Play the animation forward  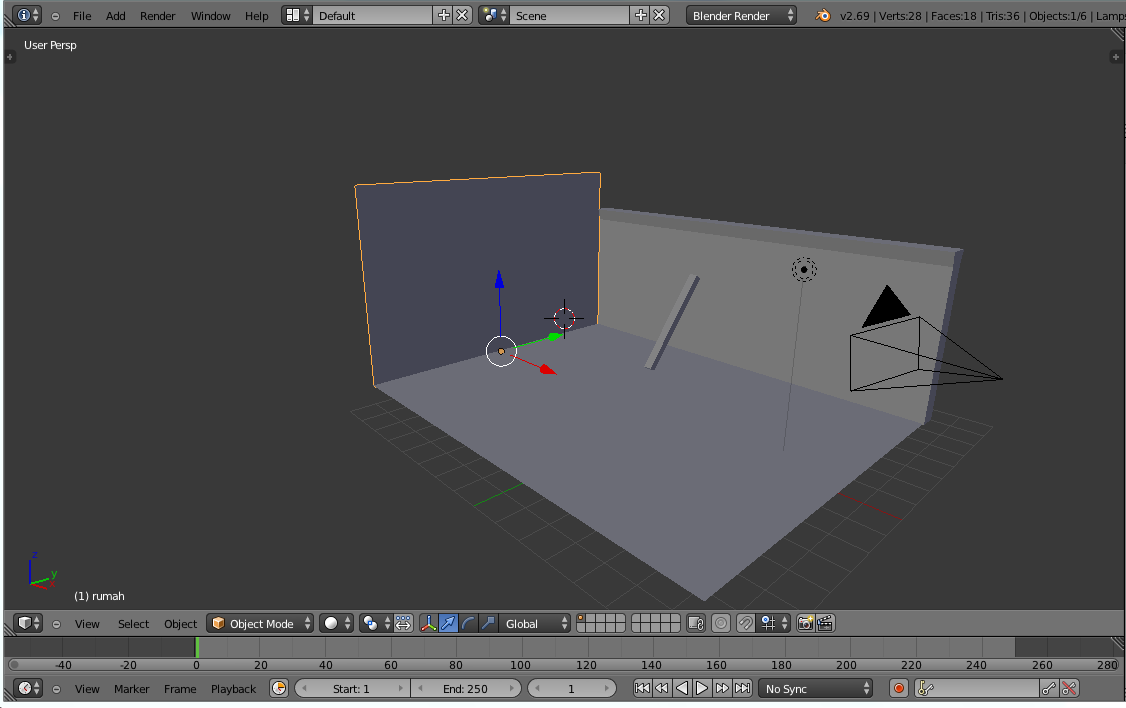[x=702, y=688]
